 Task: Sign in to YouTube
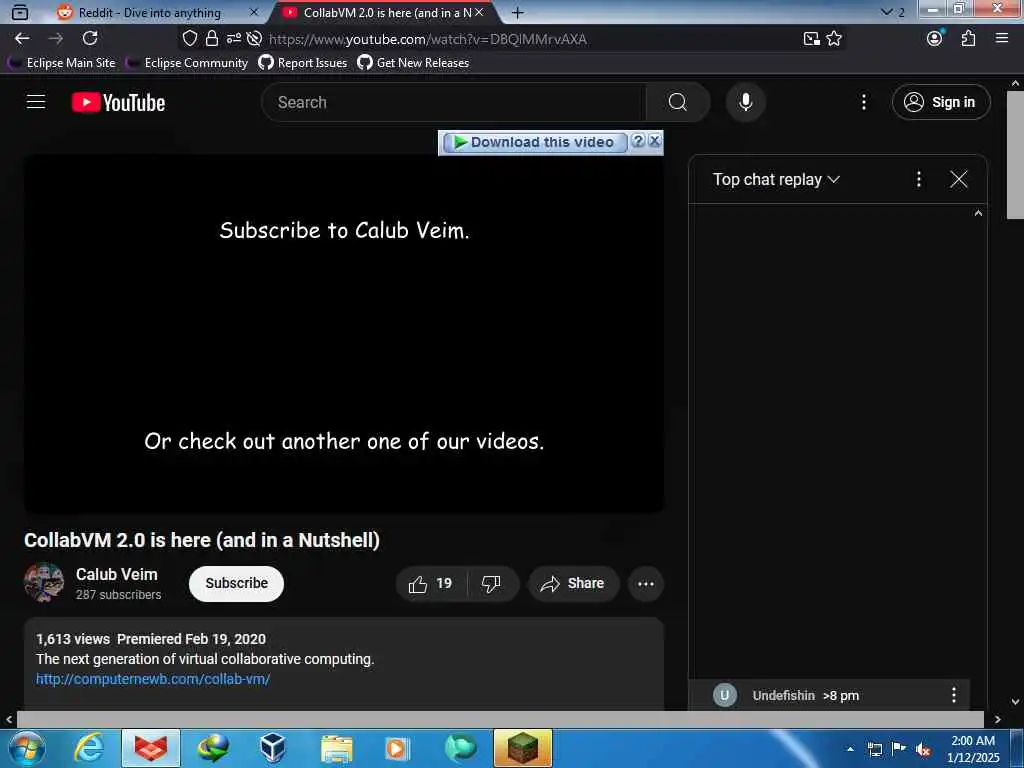click(x=941, y=102)
